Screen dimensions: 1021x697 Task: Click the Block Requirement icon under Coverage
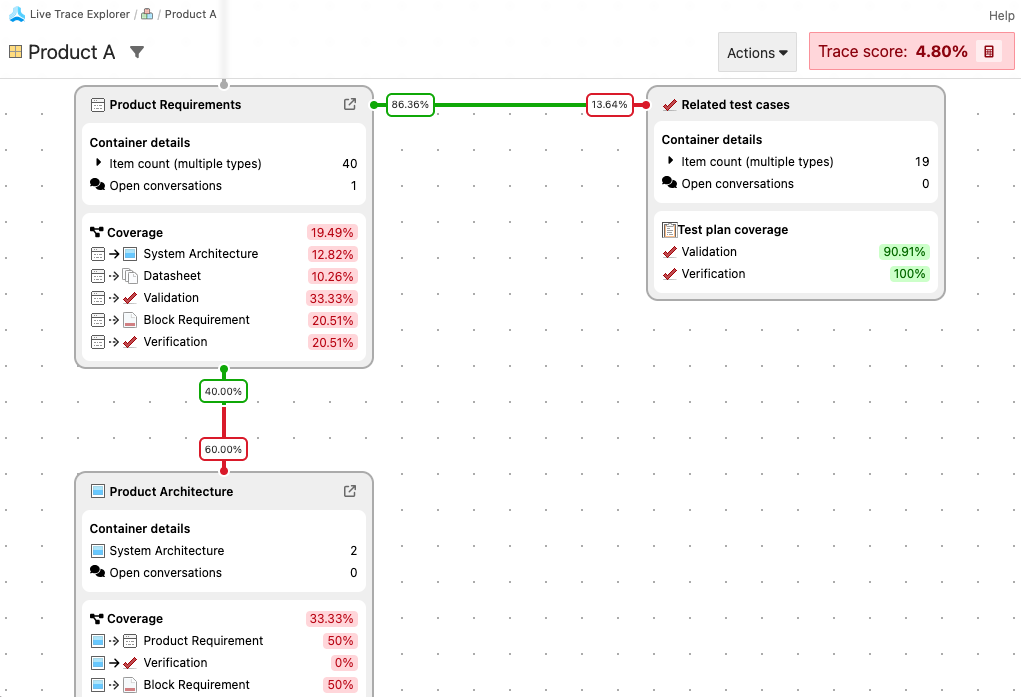pyautogui.click(x=128, y=319)
